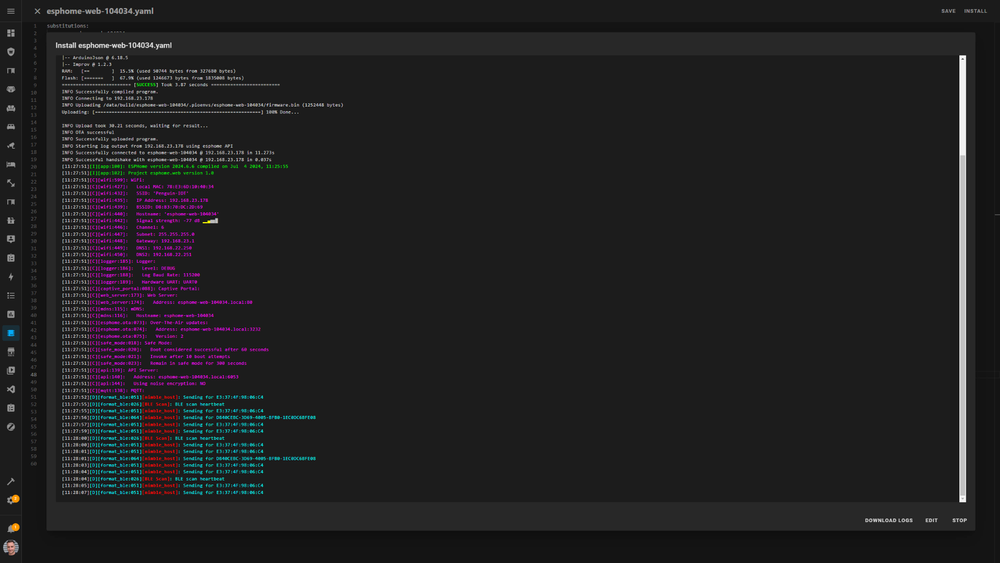Viewport: 1000px width, 563px height.
Task: Open the diagonal arrows sidebar icon
Action: click(11, 183)
